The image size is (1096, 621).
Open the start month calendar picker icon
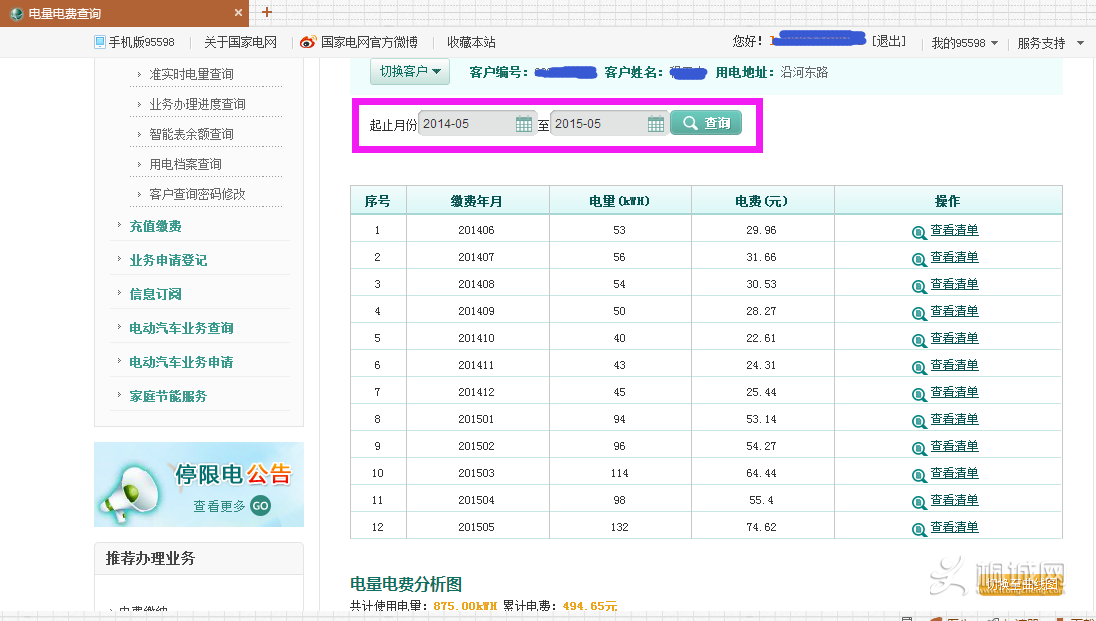tap(524, 122)
